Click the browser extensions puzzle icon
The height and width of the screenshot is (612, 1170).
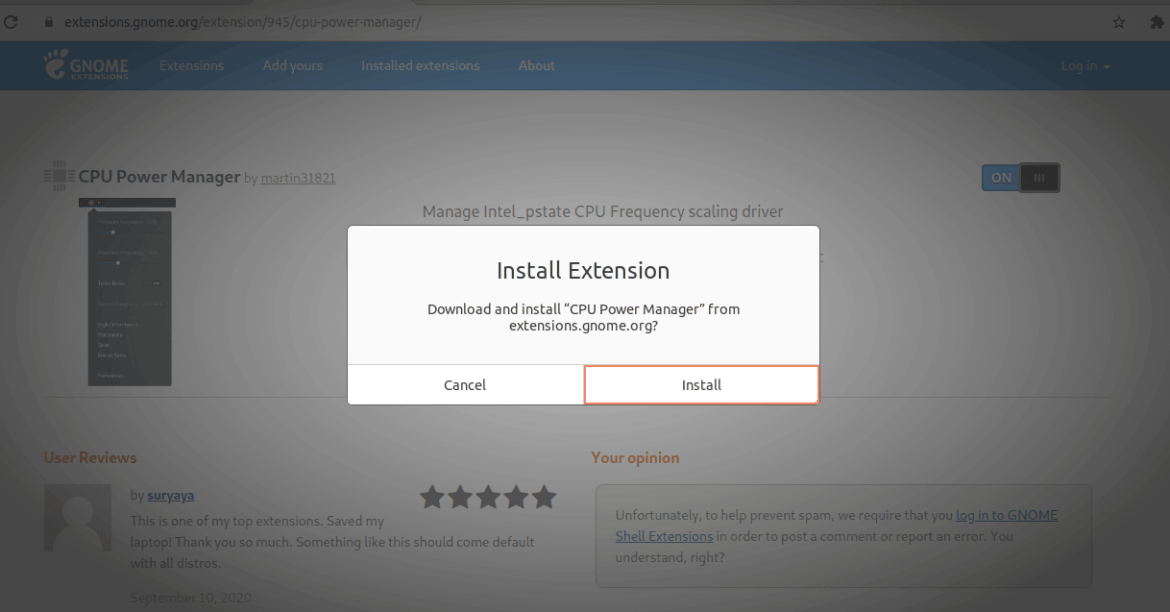[x=1158, y=21]
